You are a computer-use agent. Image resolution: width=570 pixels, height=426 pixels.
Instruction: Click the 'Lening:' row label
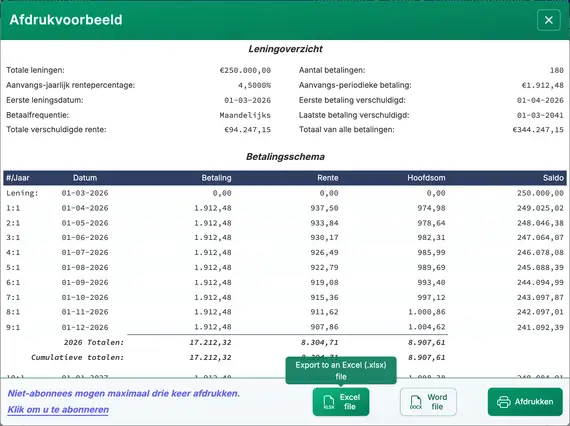[x=22, y=193]
